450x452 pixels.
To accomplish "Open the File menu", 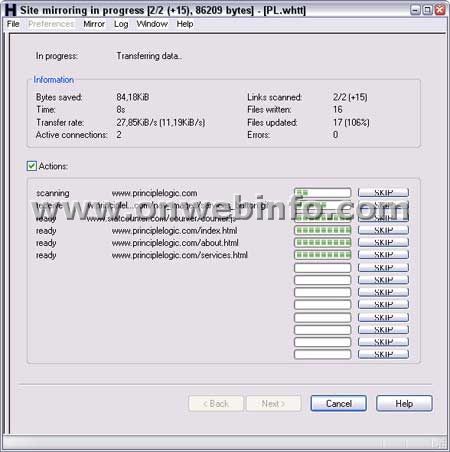I will (x=13, y=24).
